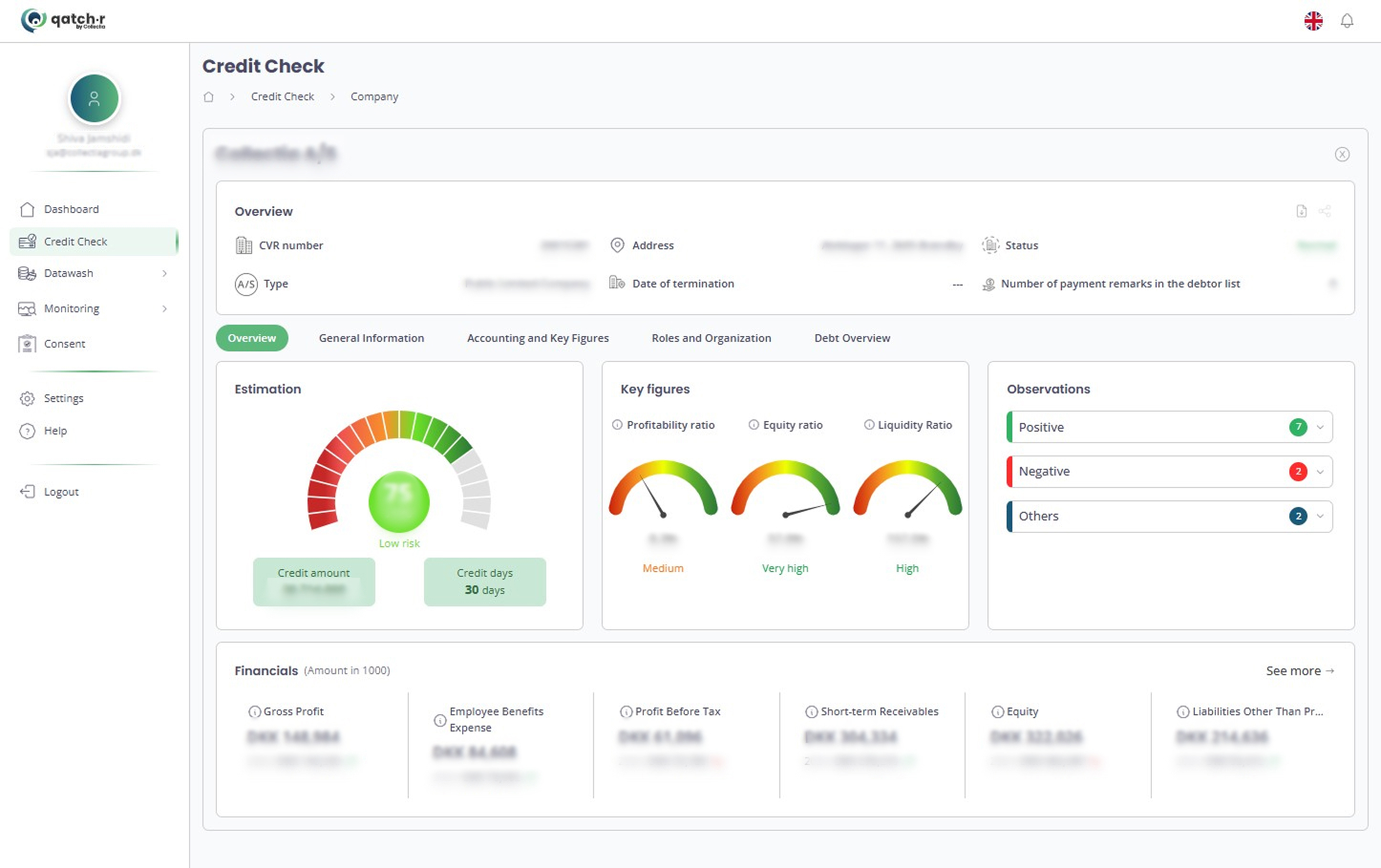Click the Negative count badge 2
This screenshot has width=1381, height=868.
pyautogui.click(x=1298, y=472)
